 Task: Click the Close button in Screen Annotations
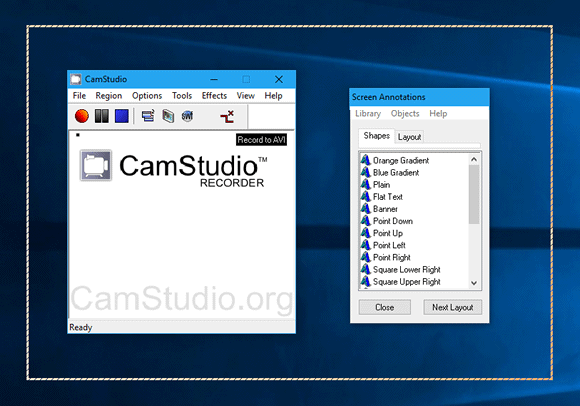coord(385,307)
